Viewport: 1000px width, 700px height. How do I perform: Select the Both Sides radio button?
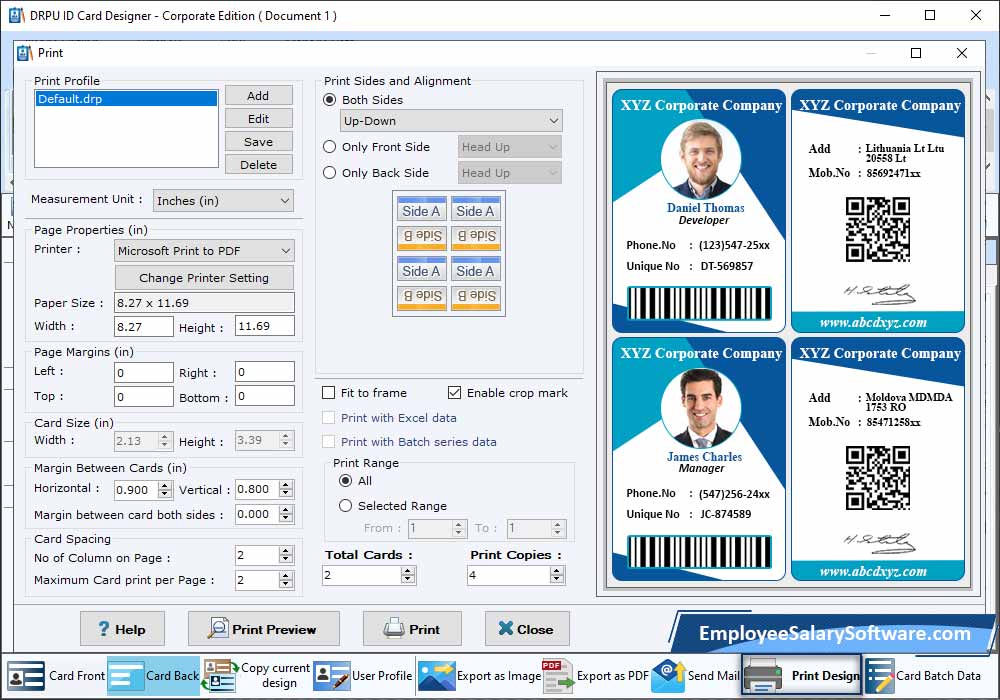[x=329, y=99]
